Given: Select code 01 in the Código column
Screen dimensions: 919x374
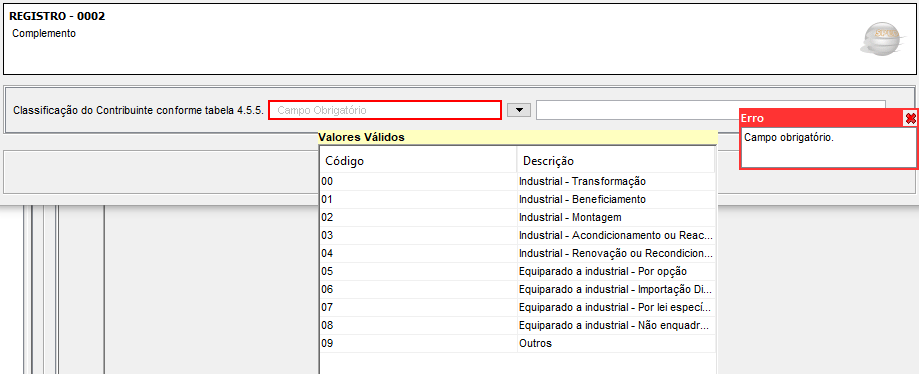Looking at the screenshot, I should coord(418,199).
